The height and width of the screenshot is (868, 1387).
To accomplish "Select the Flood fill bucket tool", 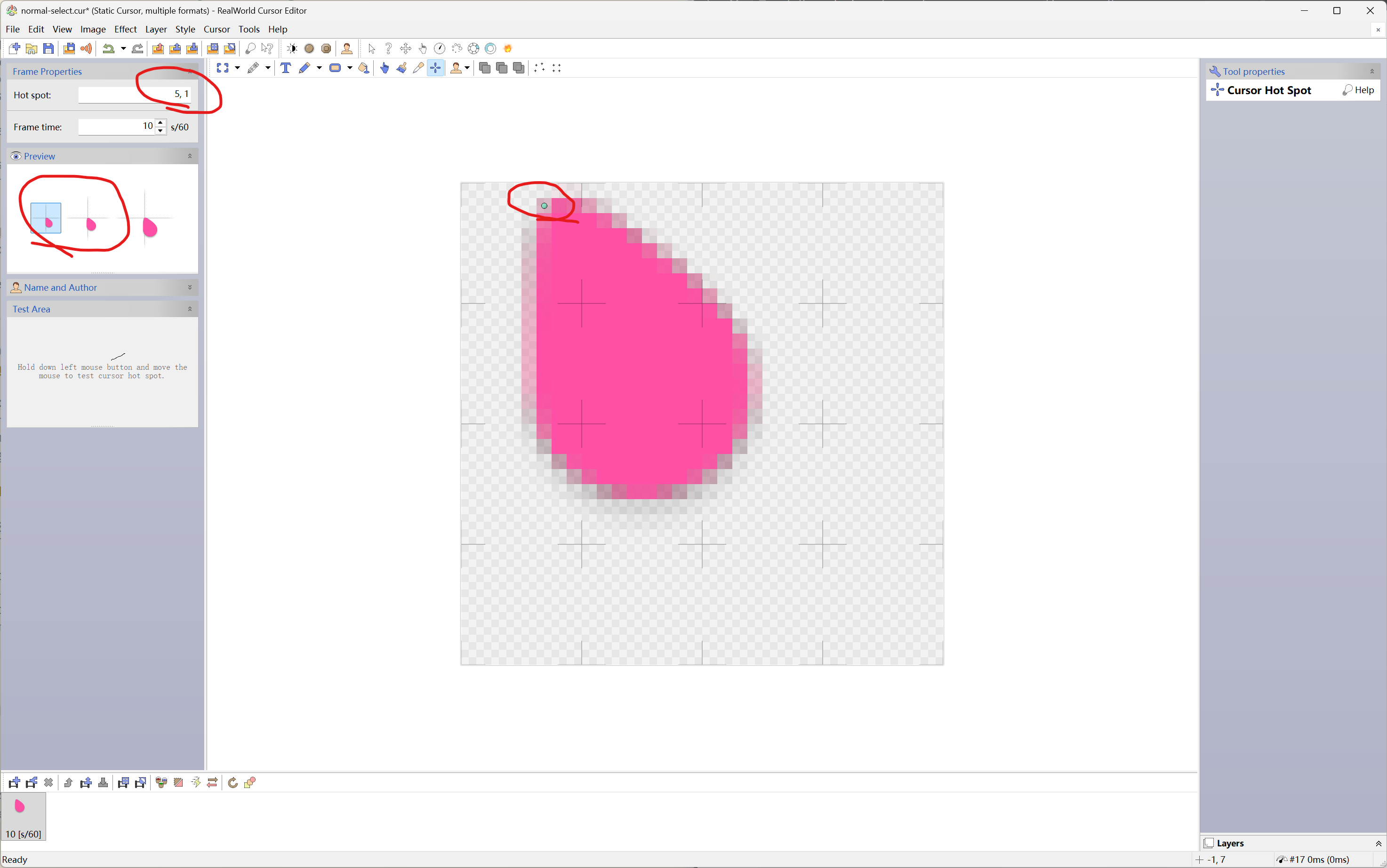I will 363,68.
